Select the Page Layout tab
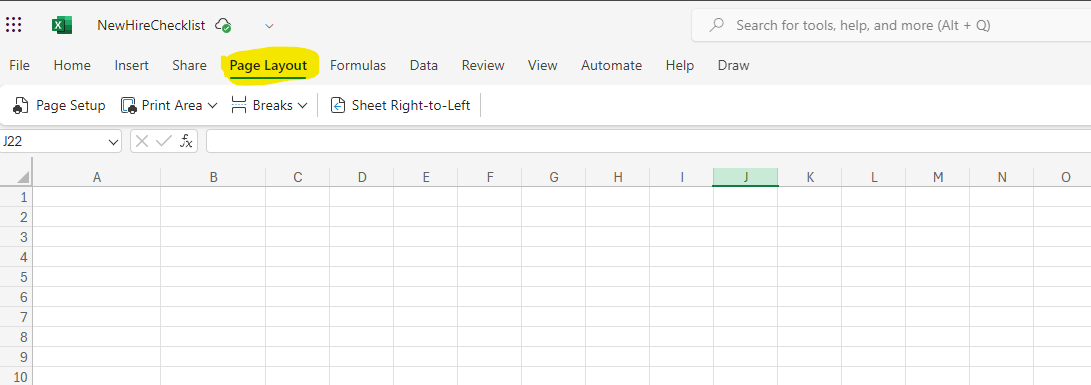 point(269,65)
